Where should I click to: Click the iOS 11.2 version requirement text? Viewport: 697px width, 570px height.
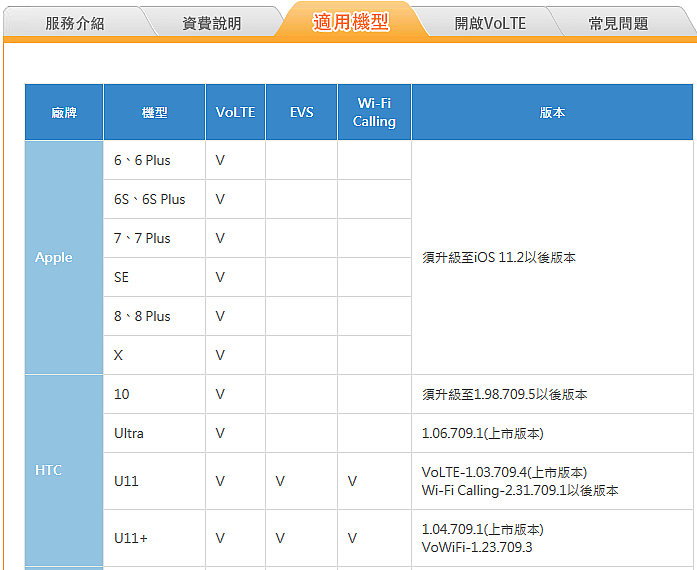pyautogui.click(x=499, y=257)
